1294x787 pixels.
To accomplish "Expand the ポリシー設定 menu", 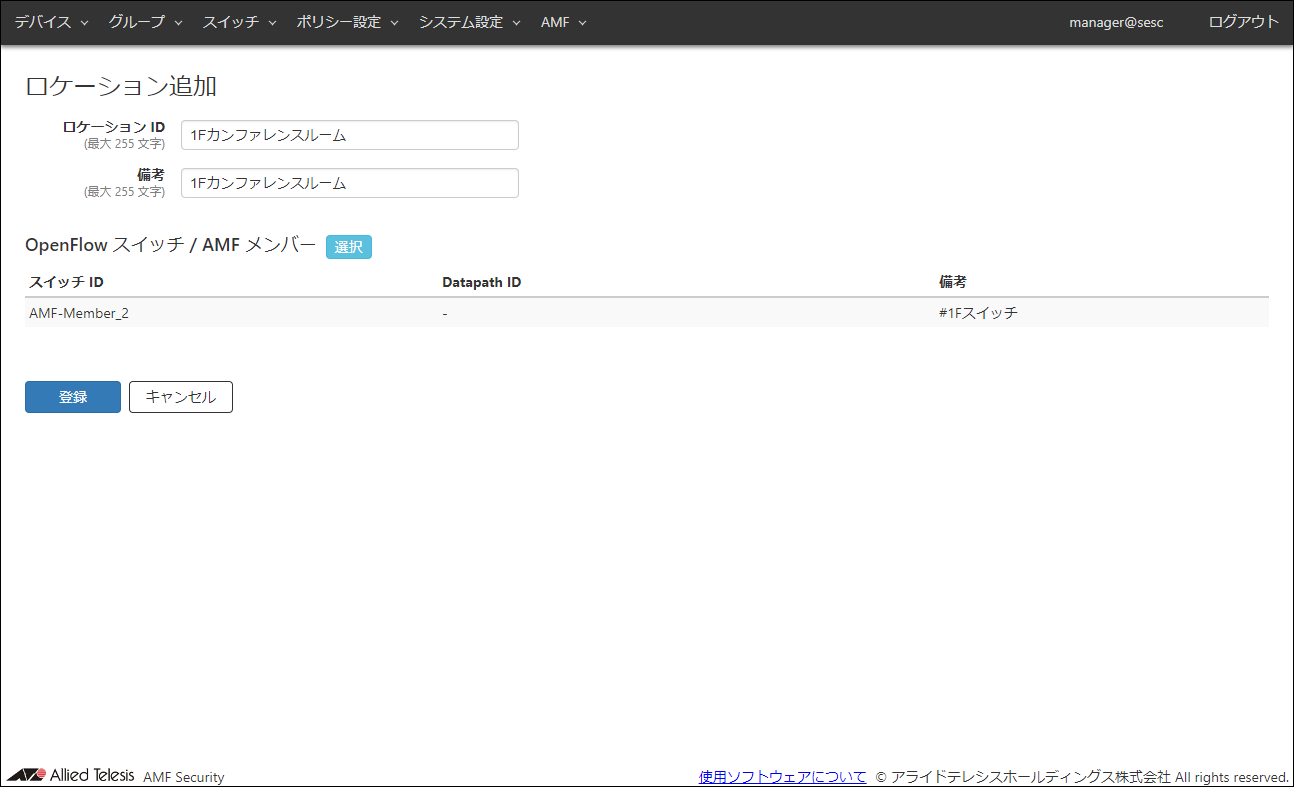I will (x=347, y=22).
